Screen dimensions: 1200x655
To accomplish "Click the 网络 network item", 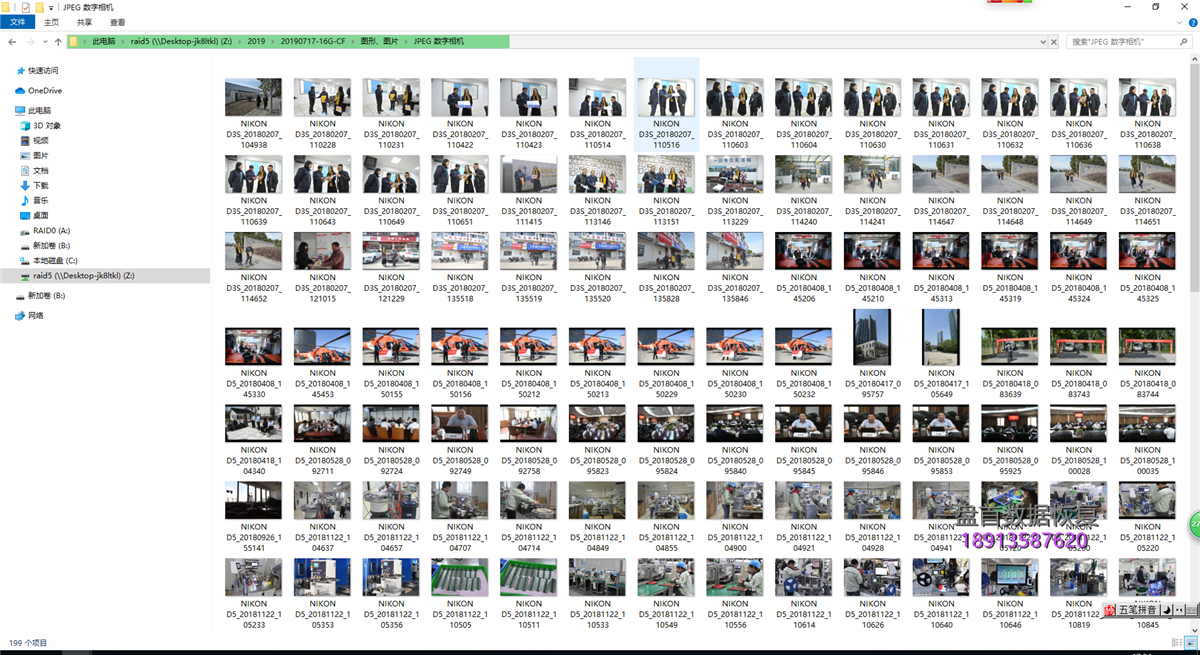I will pos(35,316).
